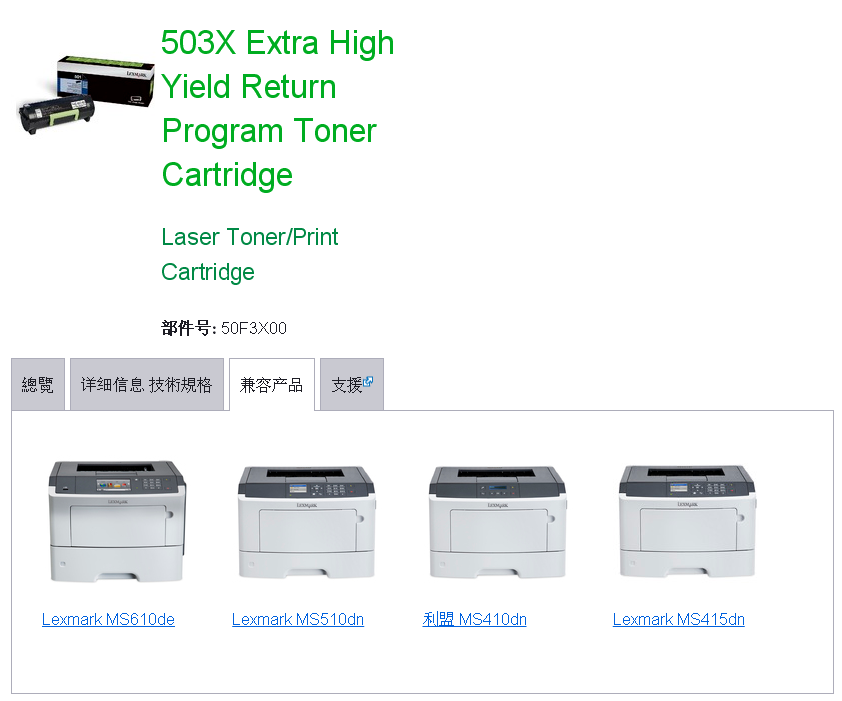Click the MS415dn printer image

pyautogui.click(x=687, y=522)
